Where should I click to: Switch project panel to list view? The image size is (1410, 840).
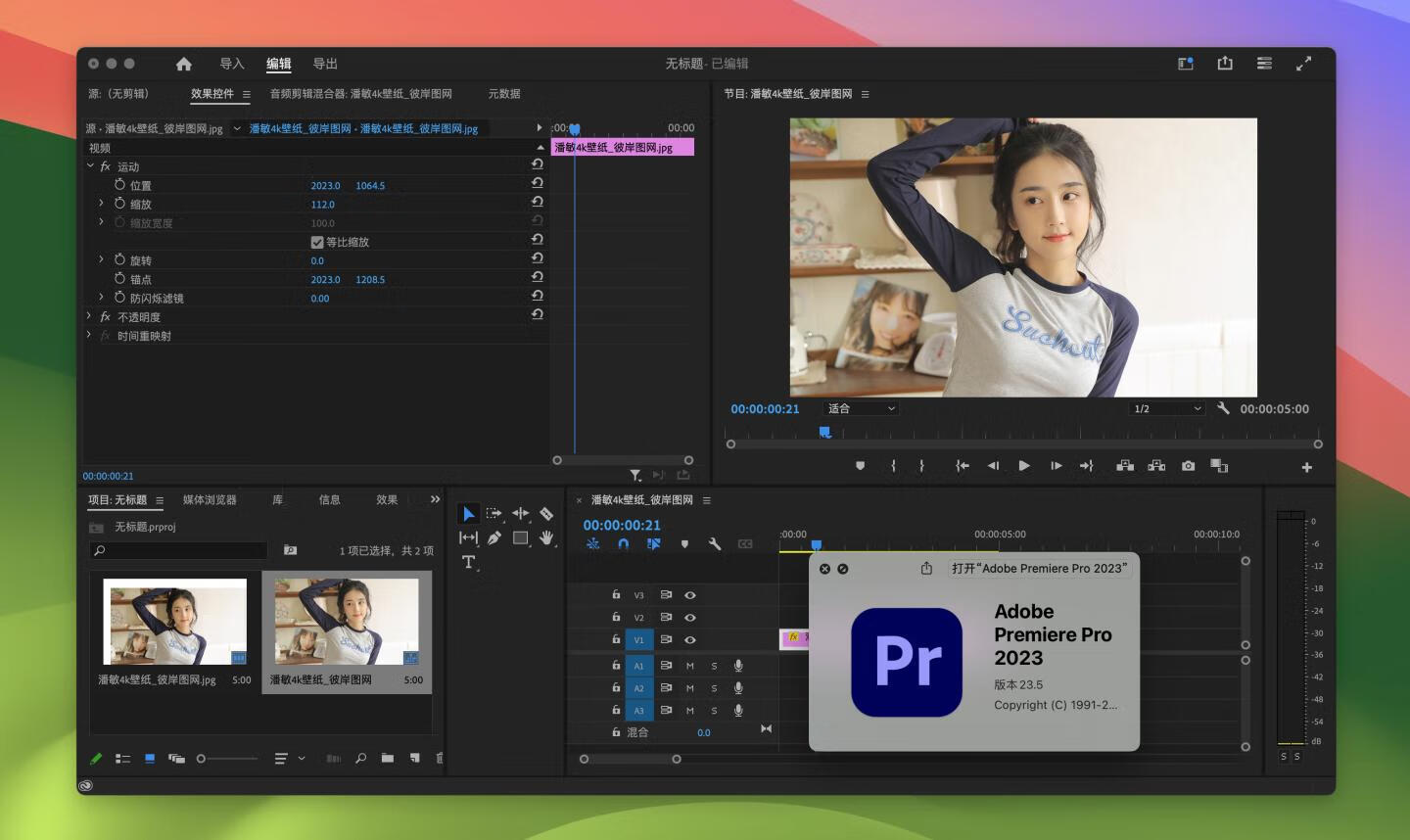(x=122, y=758)
